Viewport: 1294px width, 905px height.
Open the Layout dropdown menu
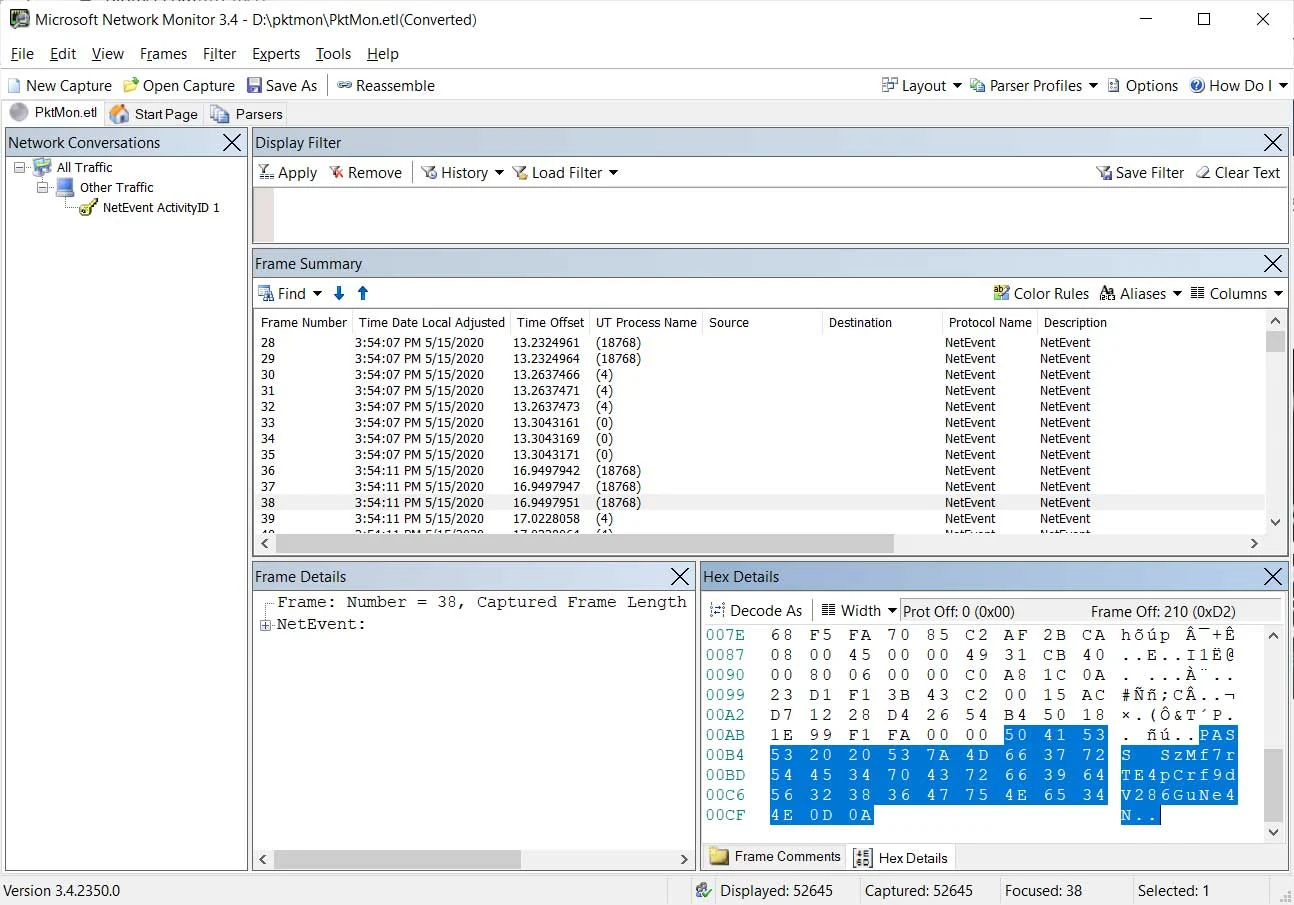tap(921, 86)
